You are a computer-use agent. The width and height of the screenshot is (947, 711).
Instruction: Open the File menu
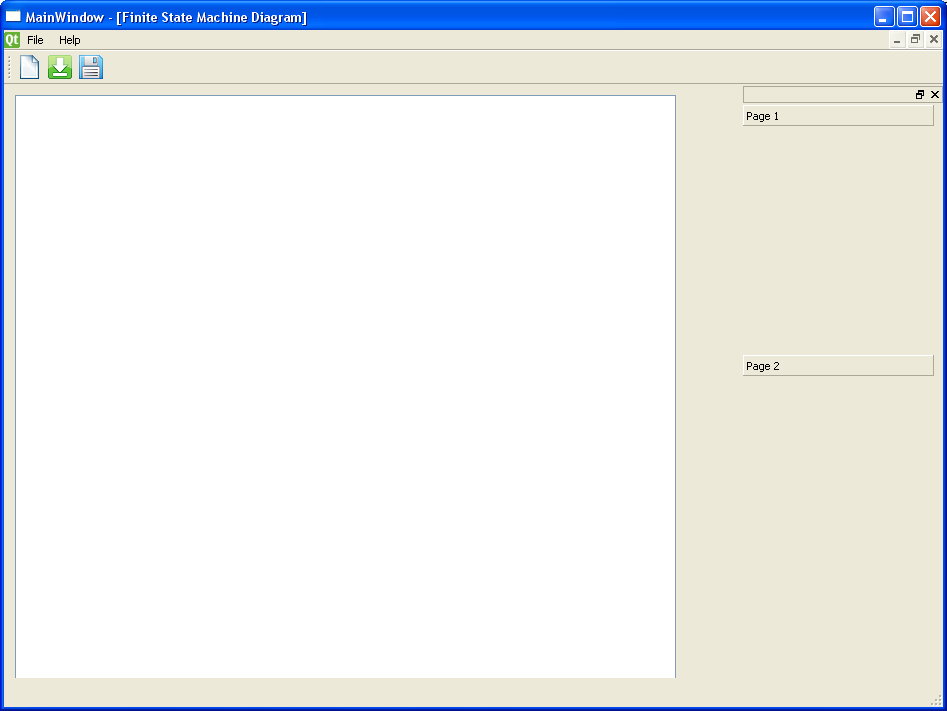(x=35, y=40)
